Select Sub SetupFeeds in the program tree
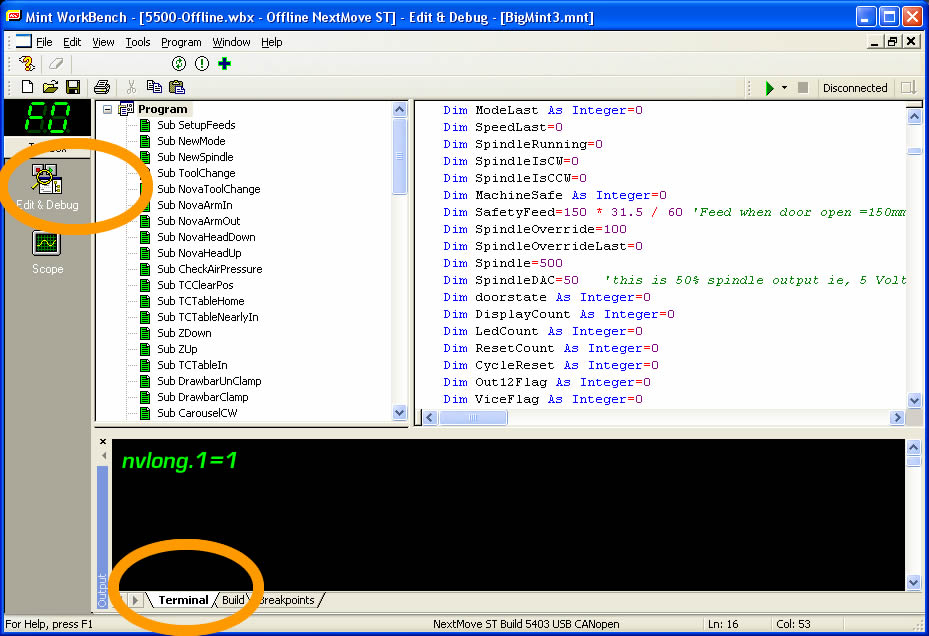 point(196,125)
